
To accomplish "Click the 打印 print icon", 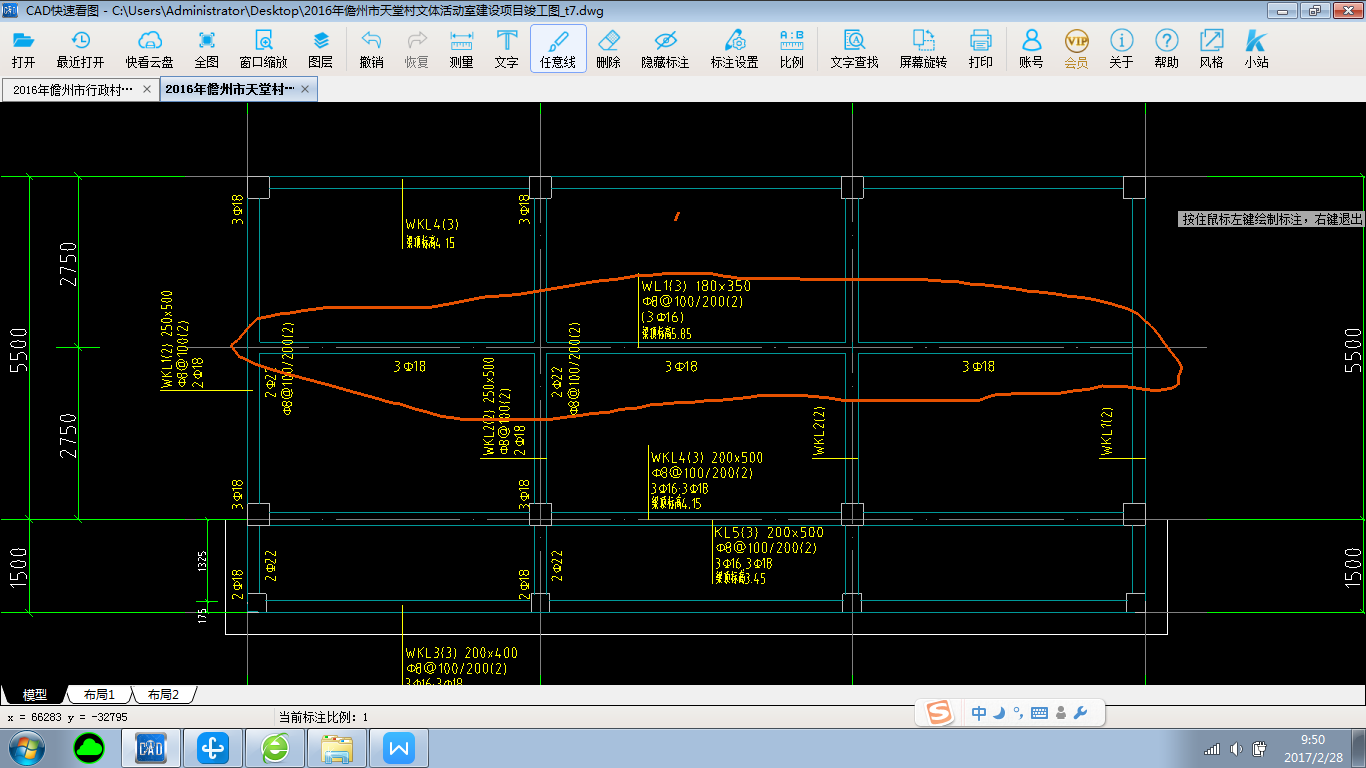I will pos(981,49).
